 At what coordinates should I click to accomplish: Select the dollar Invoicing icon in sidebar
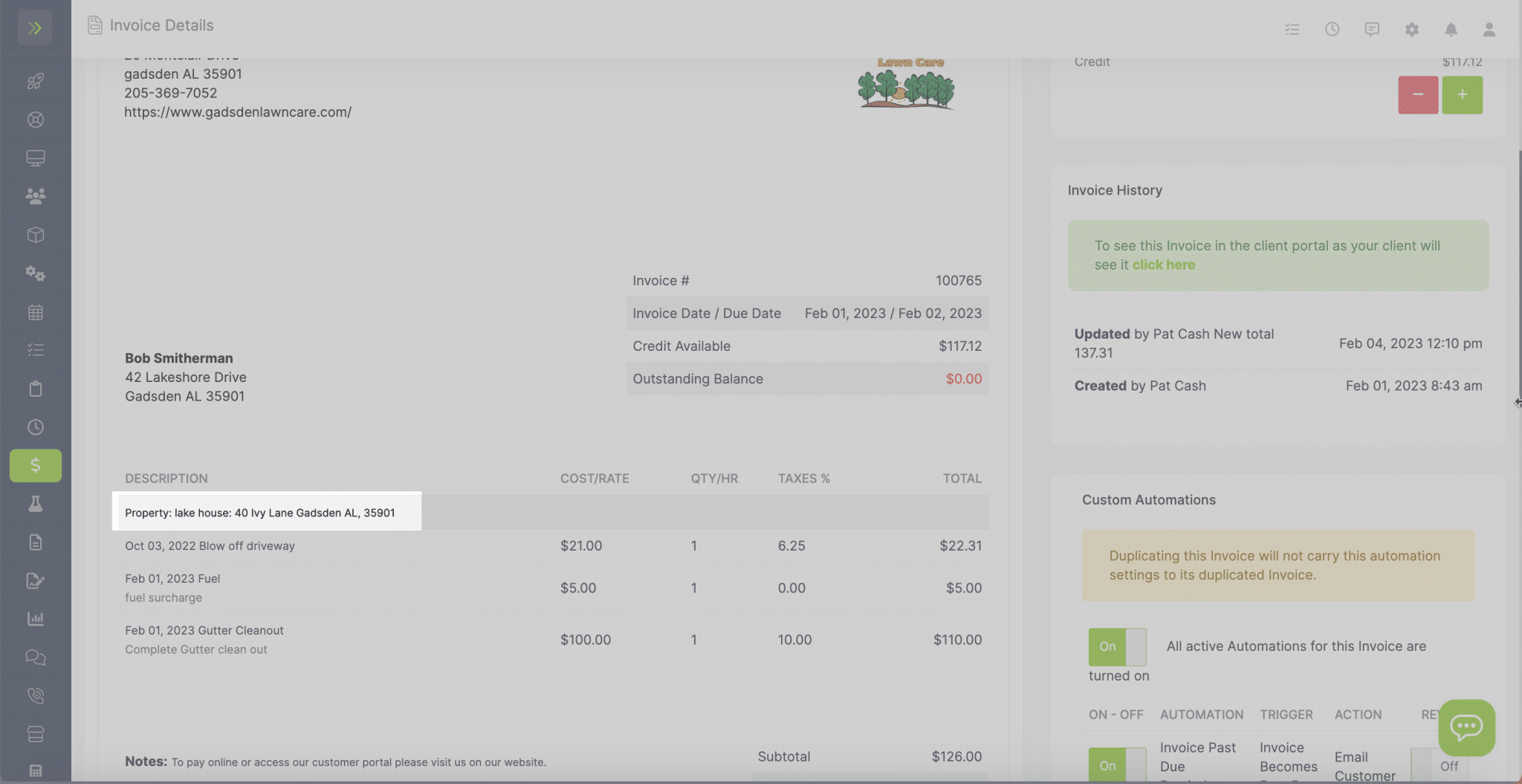(x=35, y=466)
